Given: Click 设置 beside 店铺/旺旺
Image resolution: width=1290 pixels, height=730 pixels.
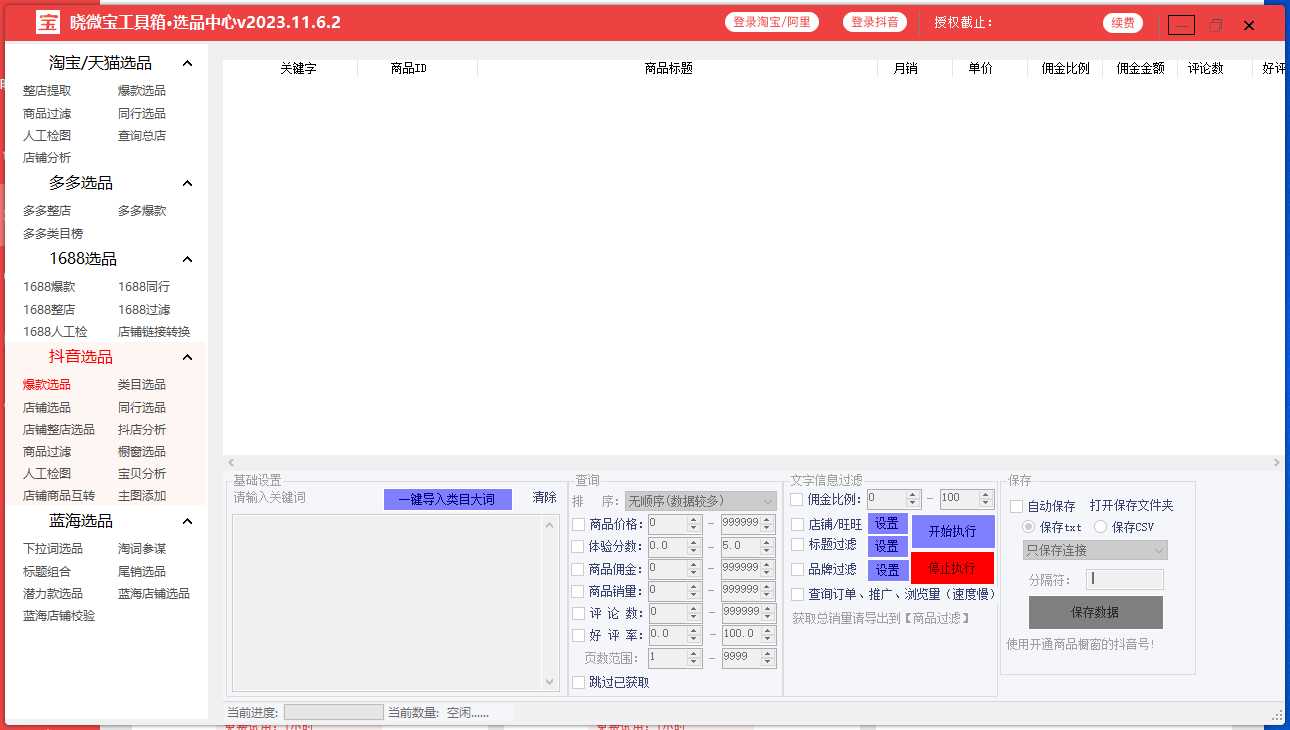Looking at the screenshot, I should 888,524.
